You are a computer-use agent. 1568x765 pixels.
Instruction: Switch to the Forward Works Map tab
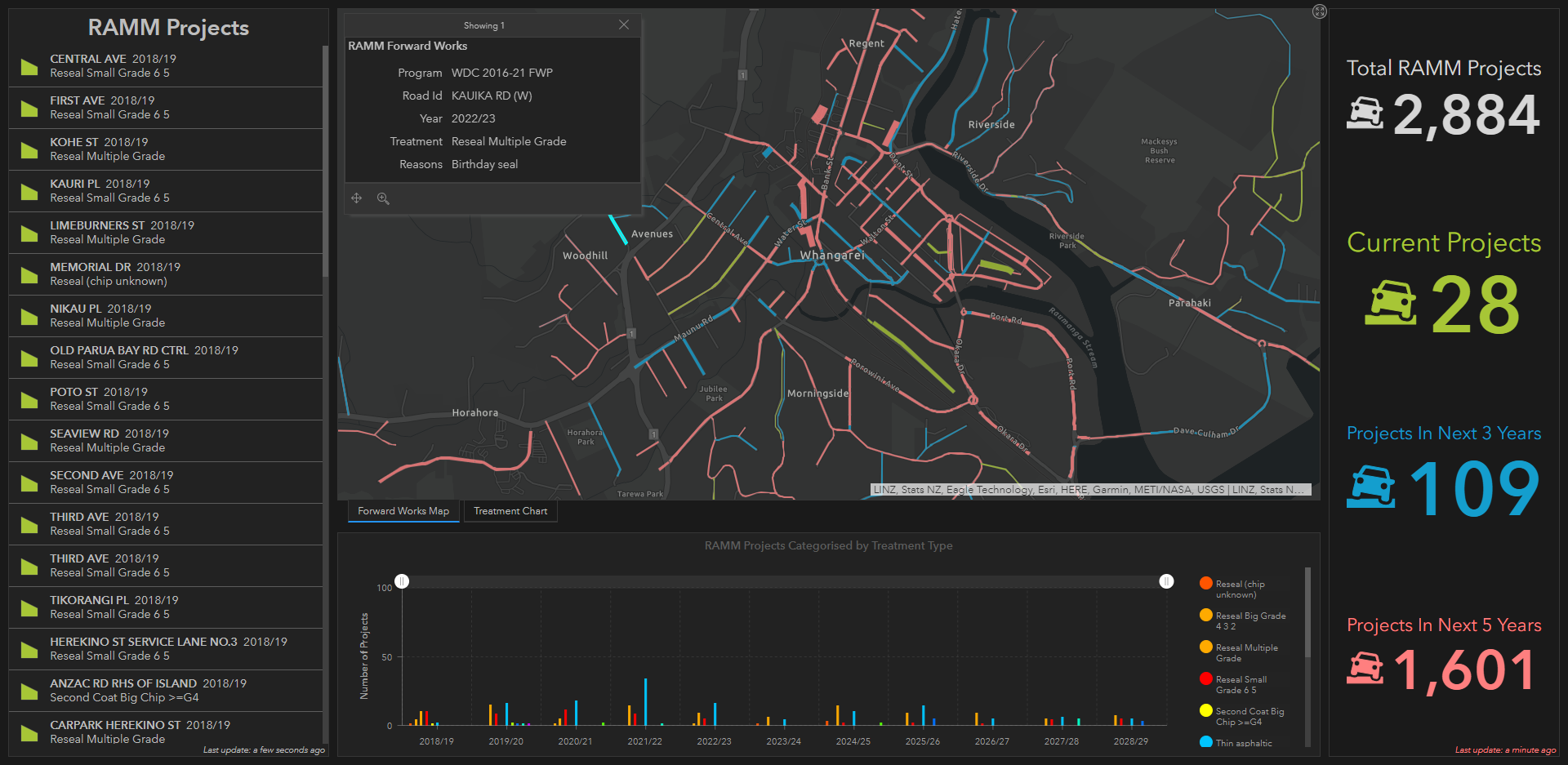point(403,510)
